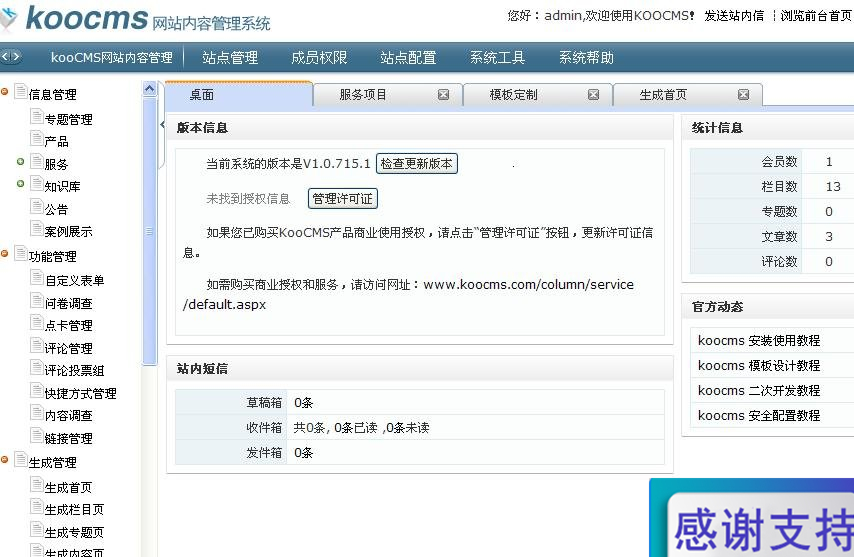The width and height of the screenshot is (854, 557).
Task: Click the 草稿箱 row label
Action: 264,403
